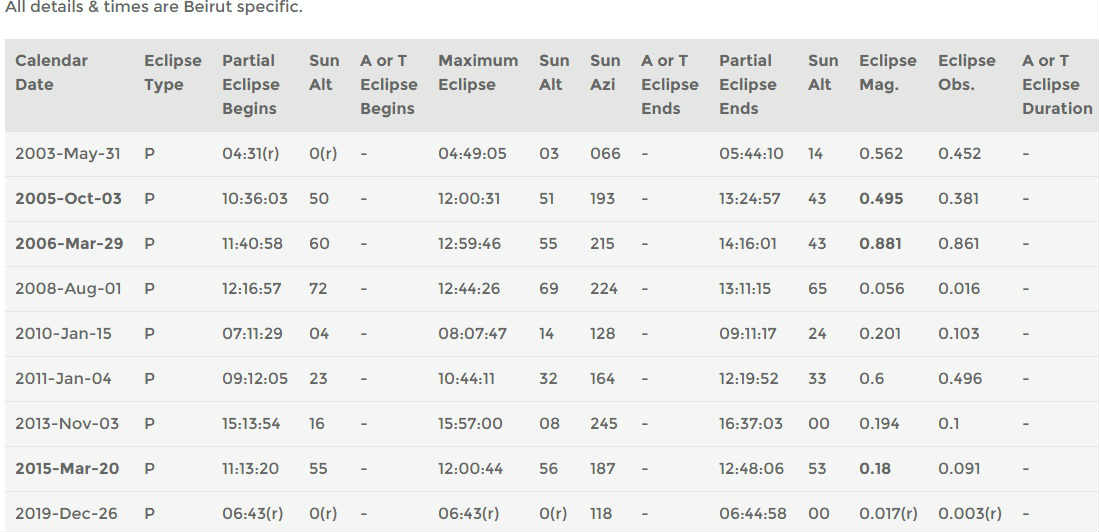Click the Eclipse Mag. column header
Viewport: 1099px width, 532px height.
pos(887,72)
